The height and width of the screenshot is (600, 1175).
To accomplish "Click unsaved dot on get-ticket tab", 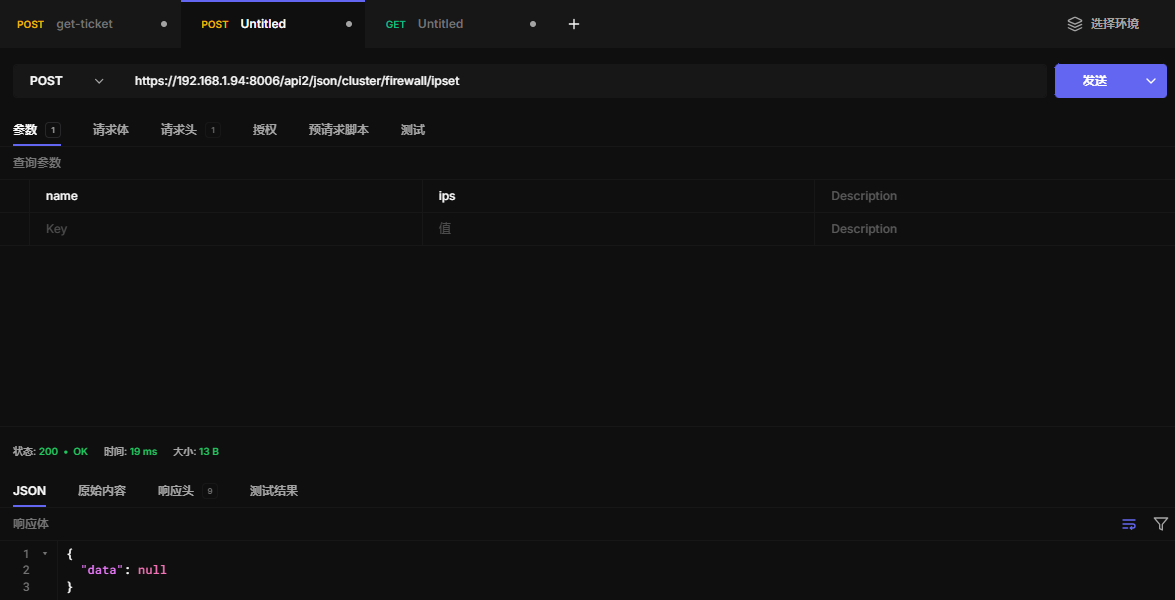I will (x=164, y=24).
